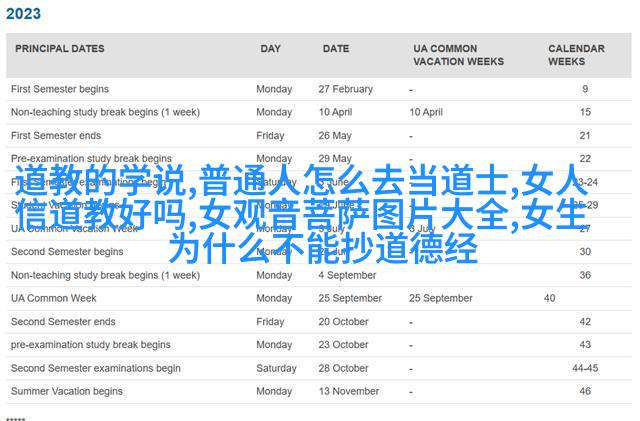The image size is (640, 421).
Task: Click the 'Second Semester begins' row label
Action: point(67,252)
